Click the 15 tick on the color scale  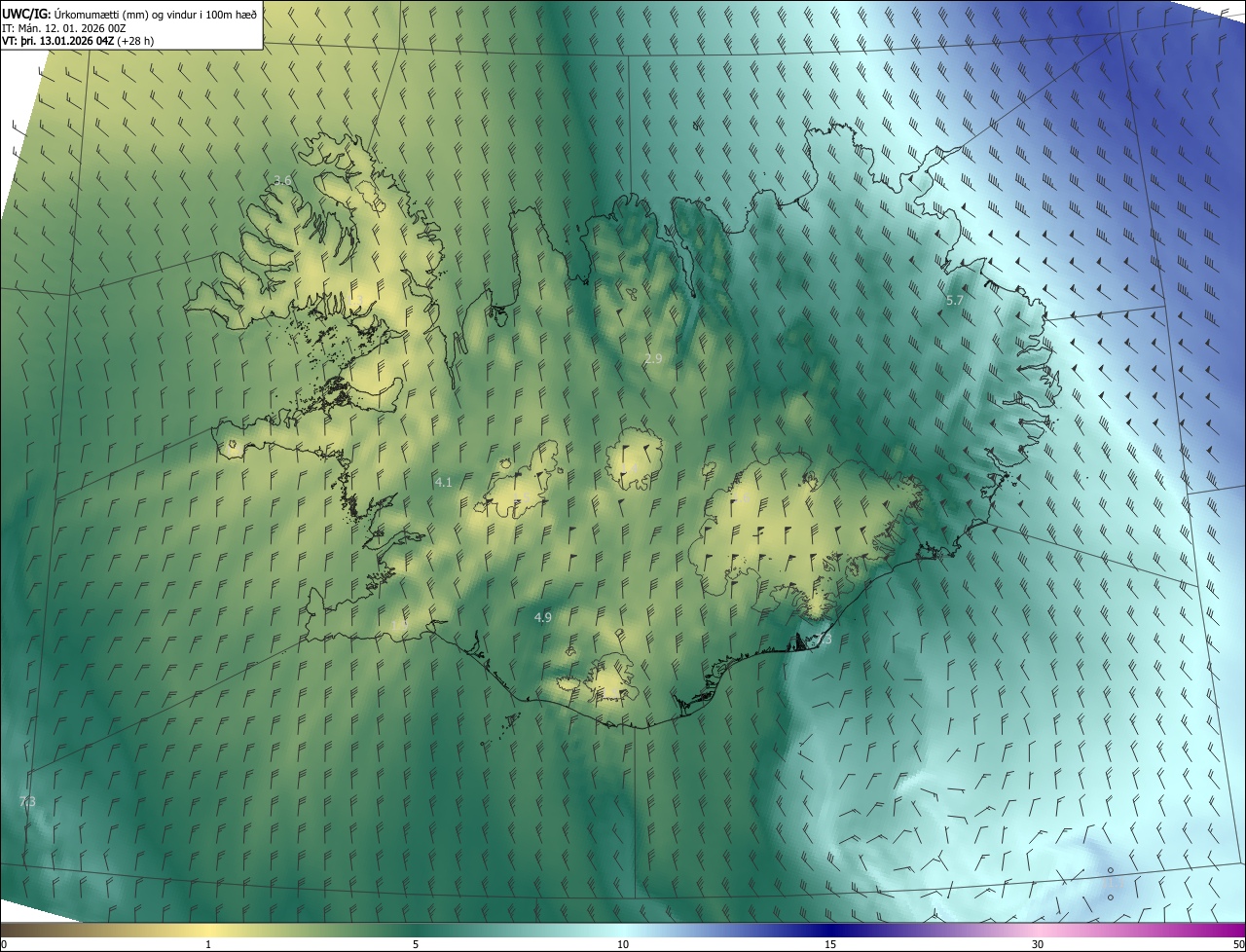pyautogui.click(x=830, y=944)
